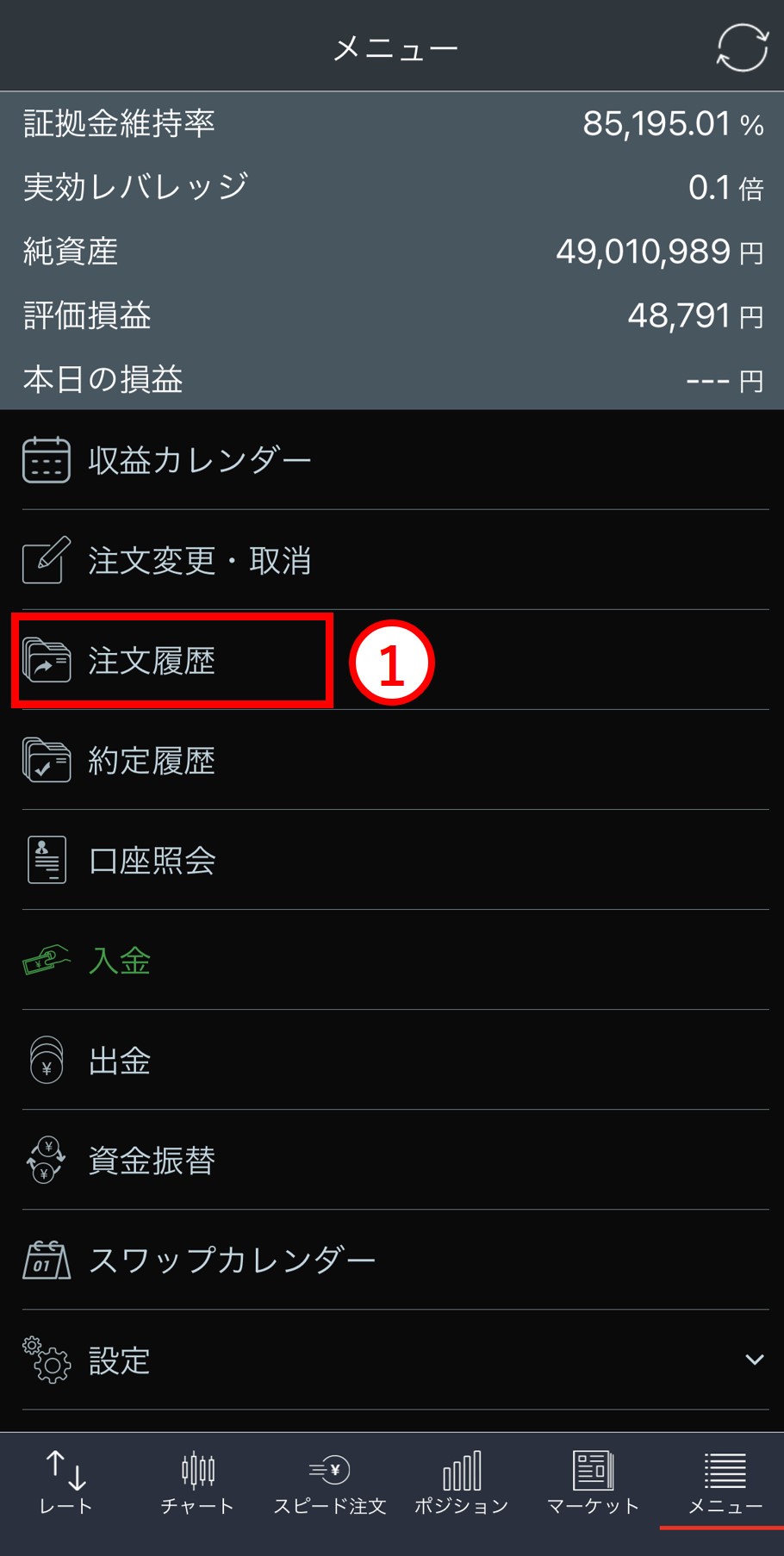Open the 収益カレンダー calendar icon
This screenshot has width=784, height=1556.
tap(47, 460)
